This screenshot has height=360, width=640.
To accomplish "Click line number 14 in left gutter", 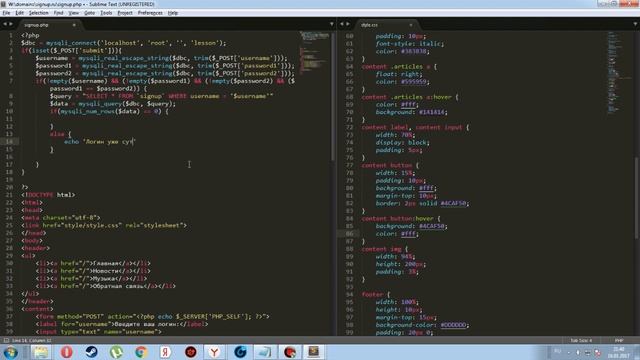I will (9, 142).
